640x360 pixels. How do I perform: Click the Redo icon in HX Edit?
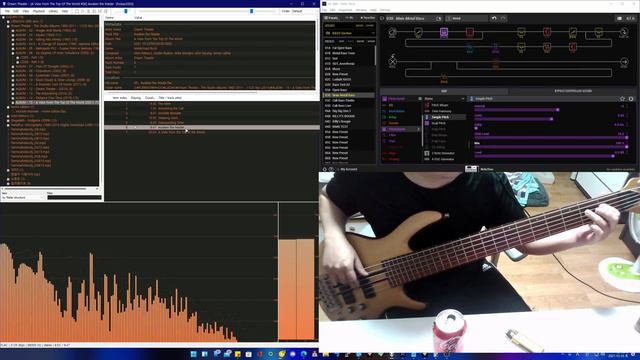coord(503,18)
